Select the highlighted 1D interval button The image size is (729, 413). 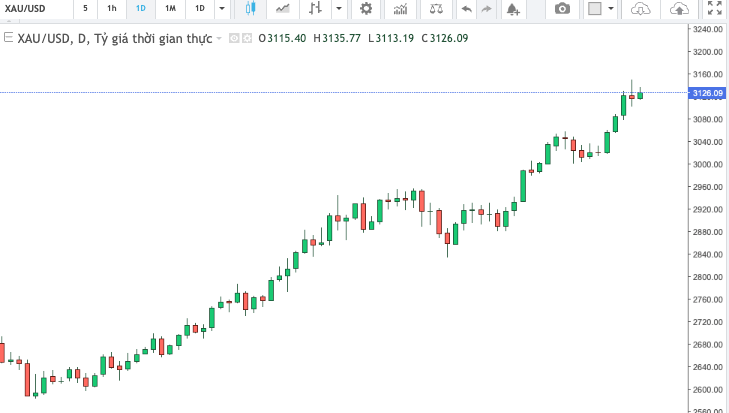[140, 8]
